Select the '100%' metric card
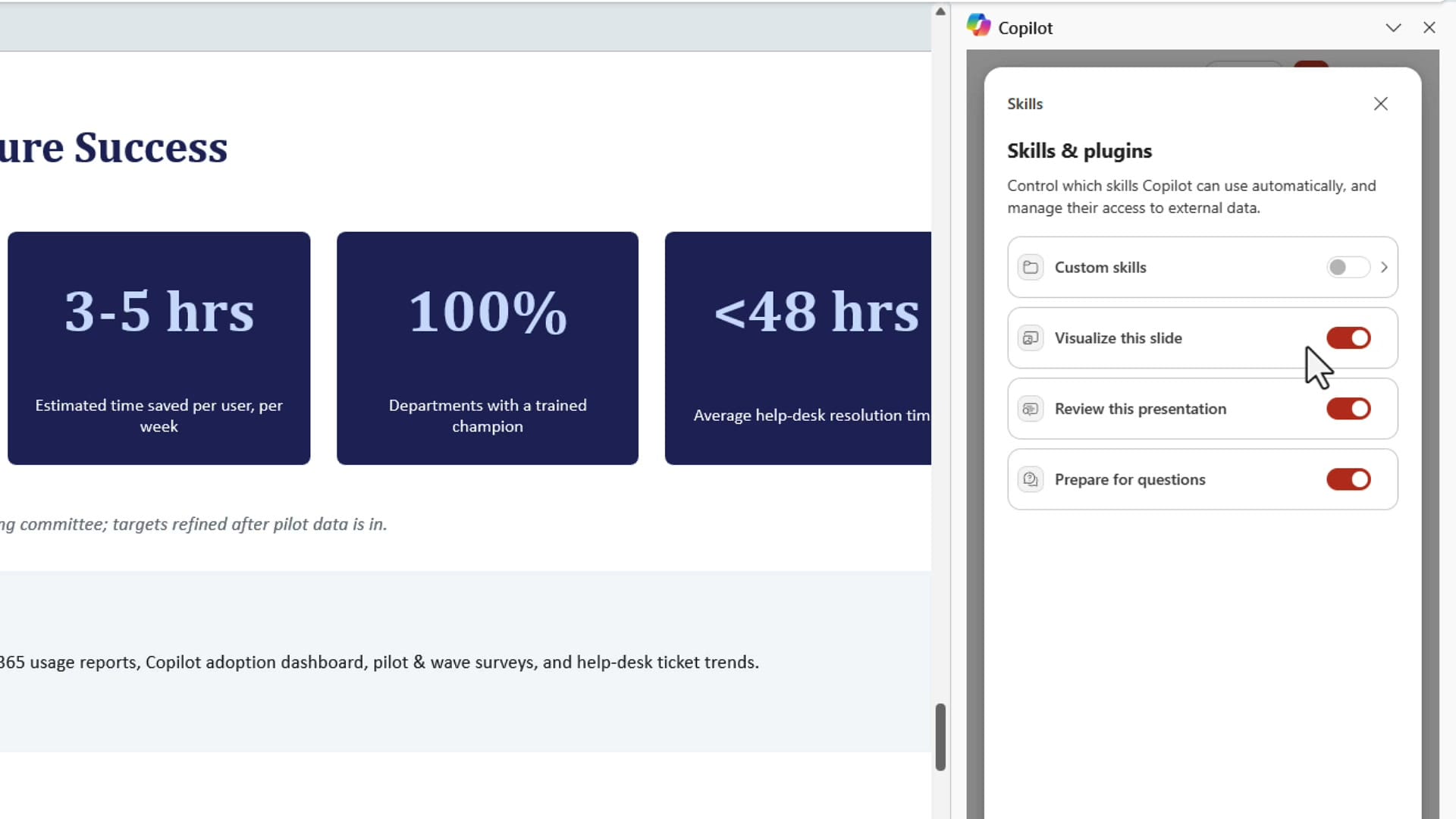This screenshot has height=819, width=1456. click(488, 348)
